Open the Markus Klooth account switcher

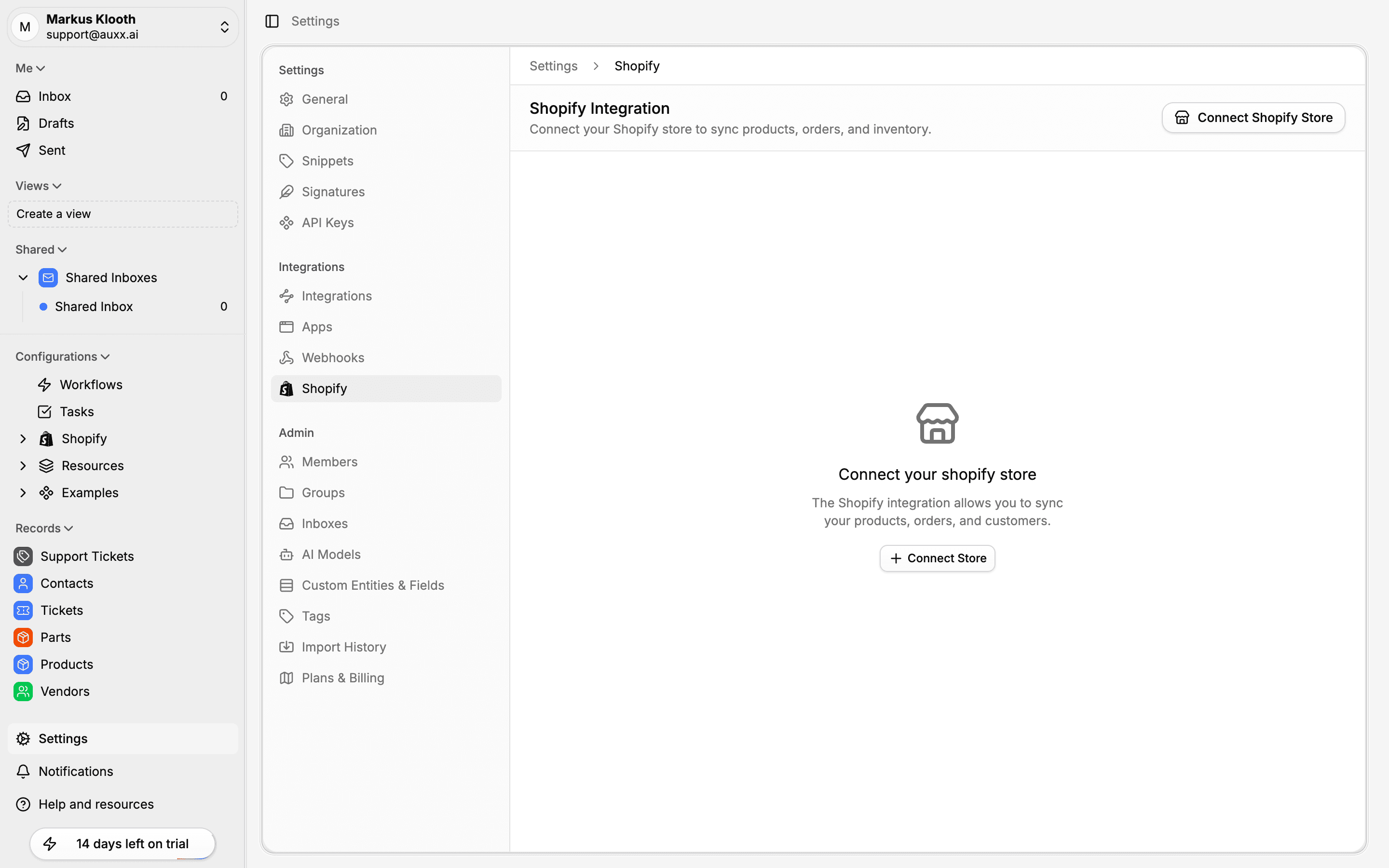point(123,27)
